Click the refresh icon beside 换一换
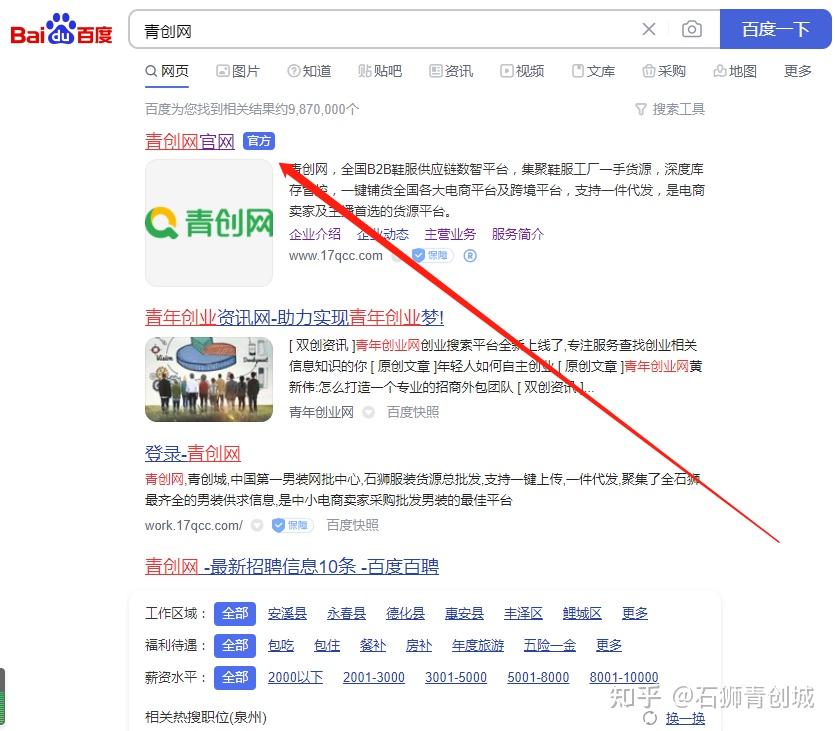 pyautogui.click(x=650, y=718)
